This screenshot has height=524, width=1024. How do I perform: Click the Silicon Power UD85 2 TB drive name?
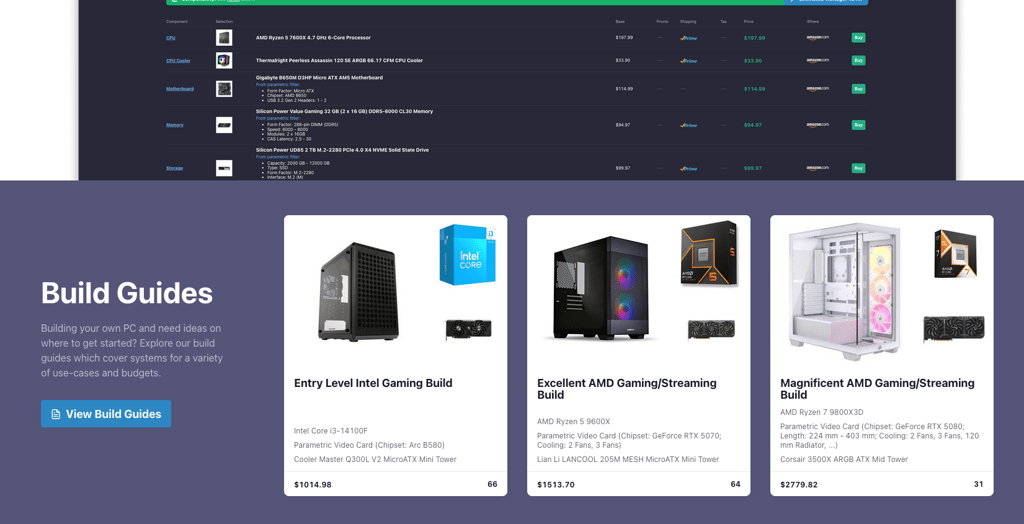pos(342,150)
